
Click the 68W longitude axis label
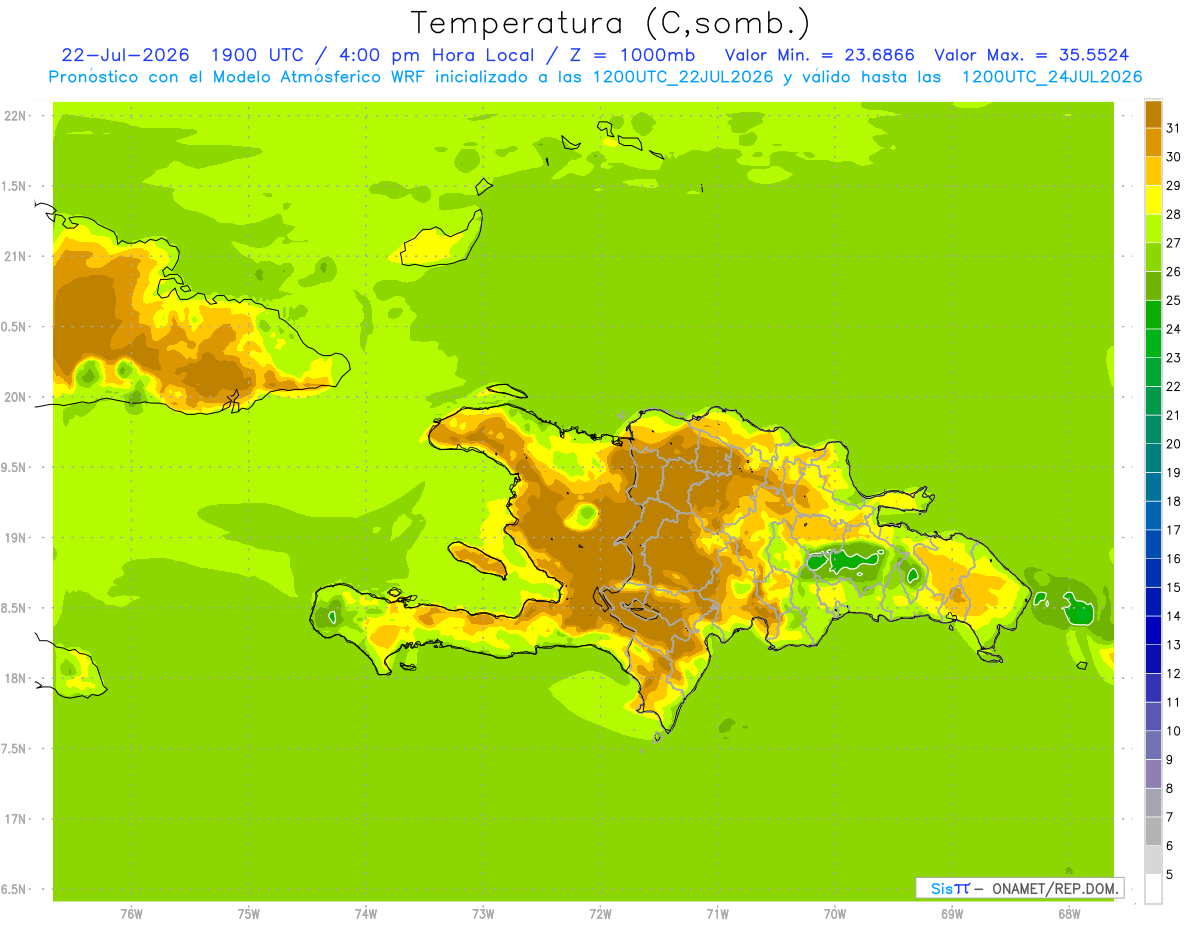pos(1068,913)
